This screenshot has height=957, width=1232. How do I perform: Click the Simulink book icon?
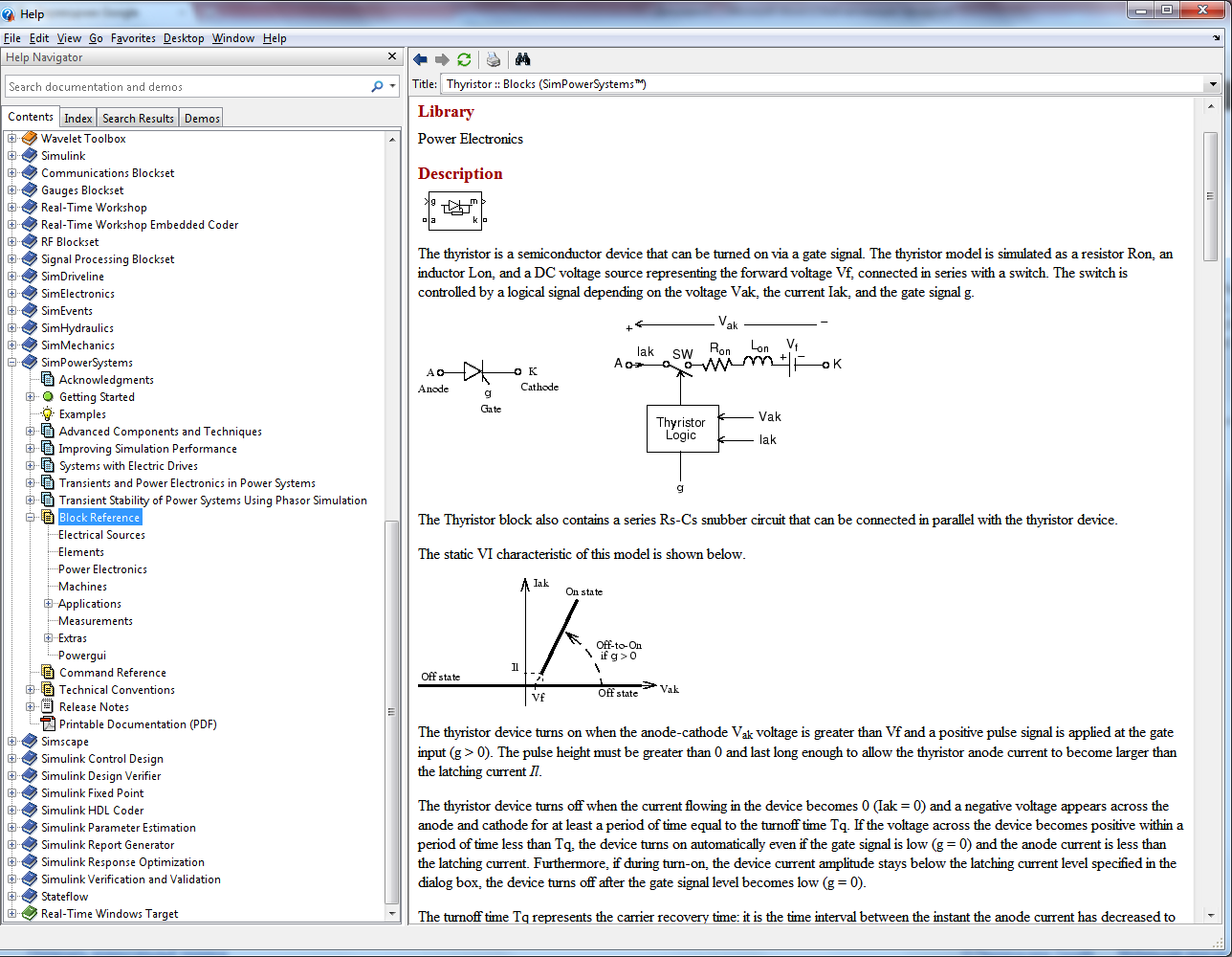[x=30, y=156]
